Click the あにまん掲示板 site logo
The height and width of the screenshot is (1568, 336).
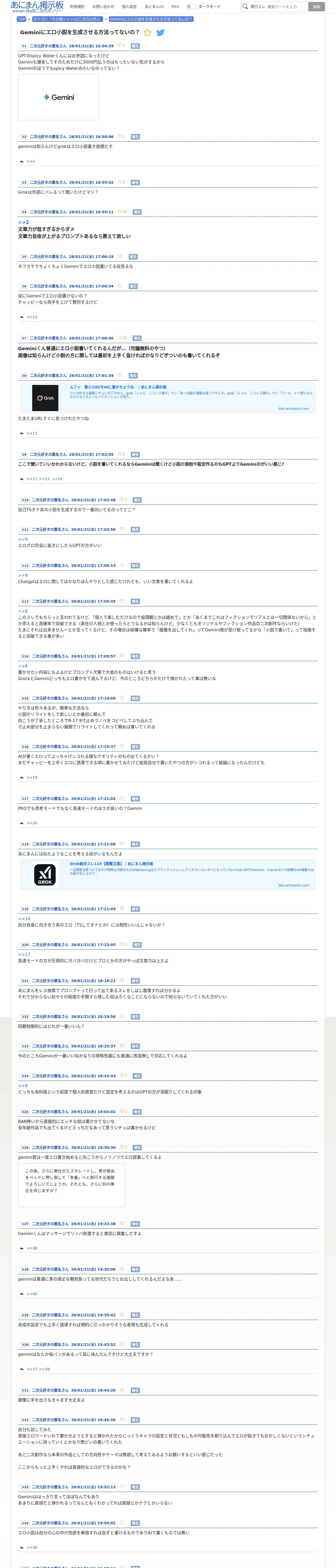coord(37,7)
